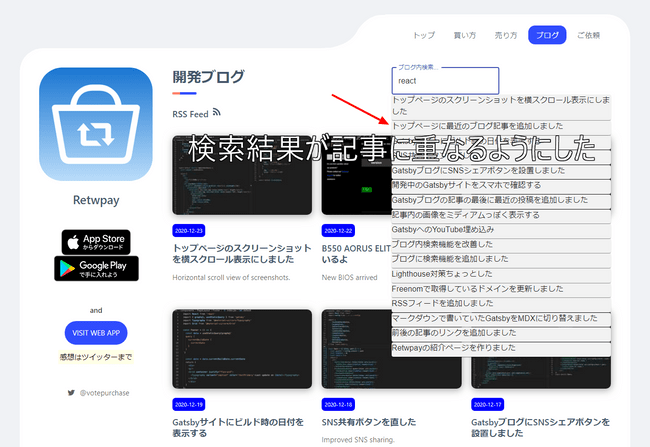This screenshot has width=650, height=447.
Task: Select search result GatsbyへのYouTube埋め込み
Action: tap(501, 230)
